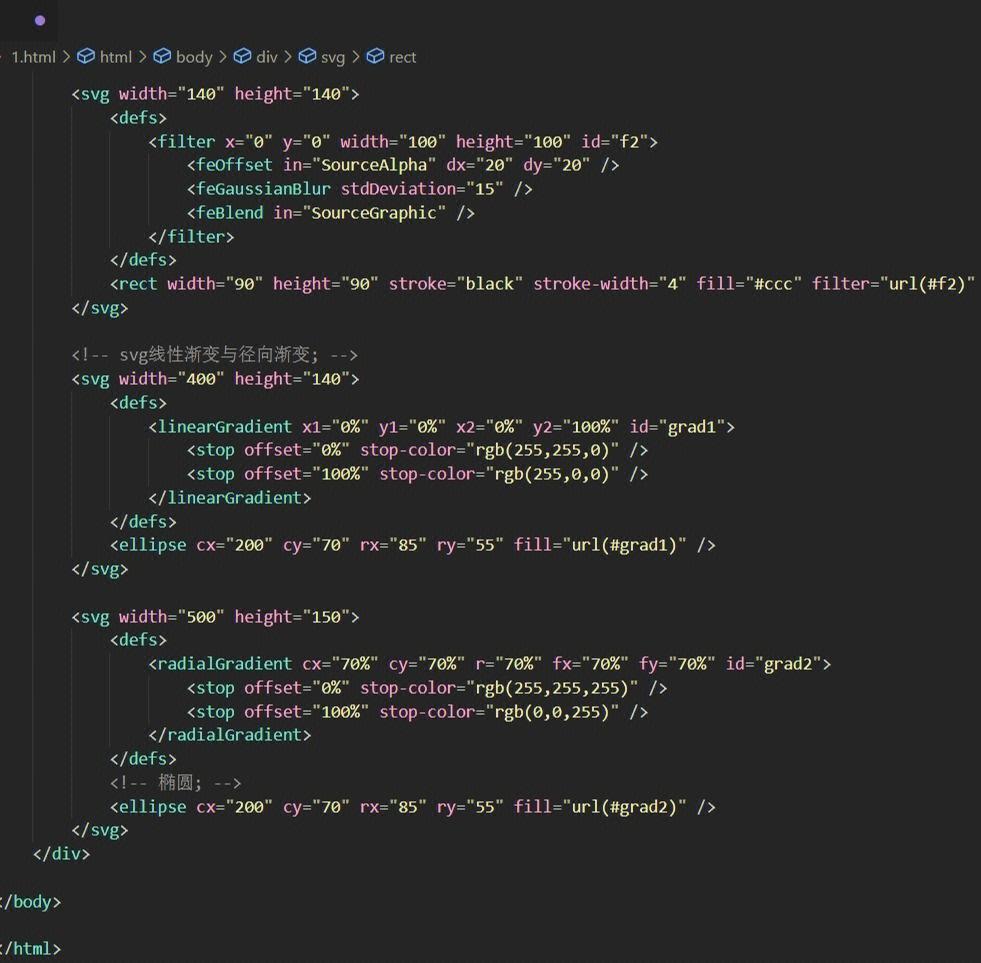
Task: Click the feOffset element line
Action: [x=403, y=165]
